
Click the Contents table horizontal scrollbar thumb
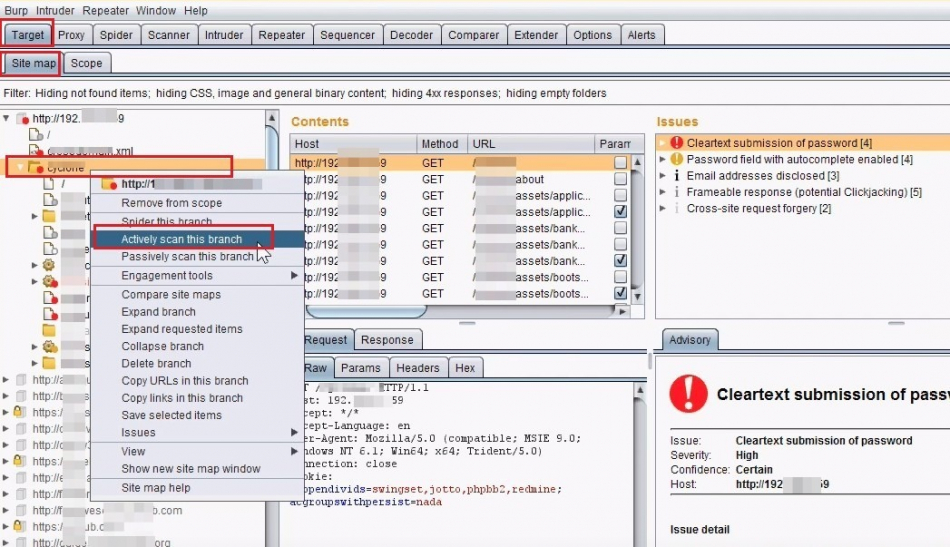pyautogui.click(x=367, y=311)
